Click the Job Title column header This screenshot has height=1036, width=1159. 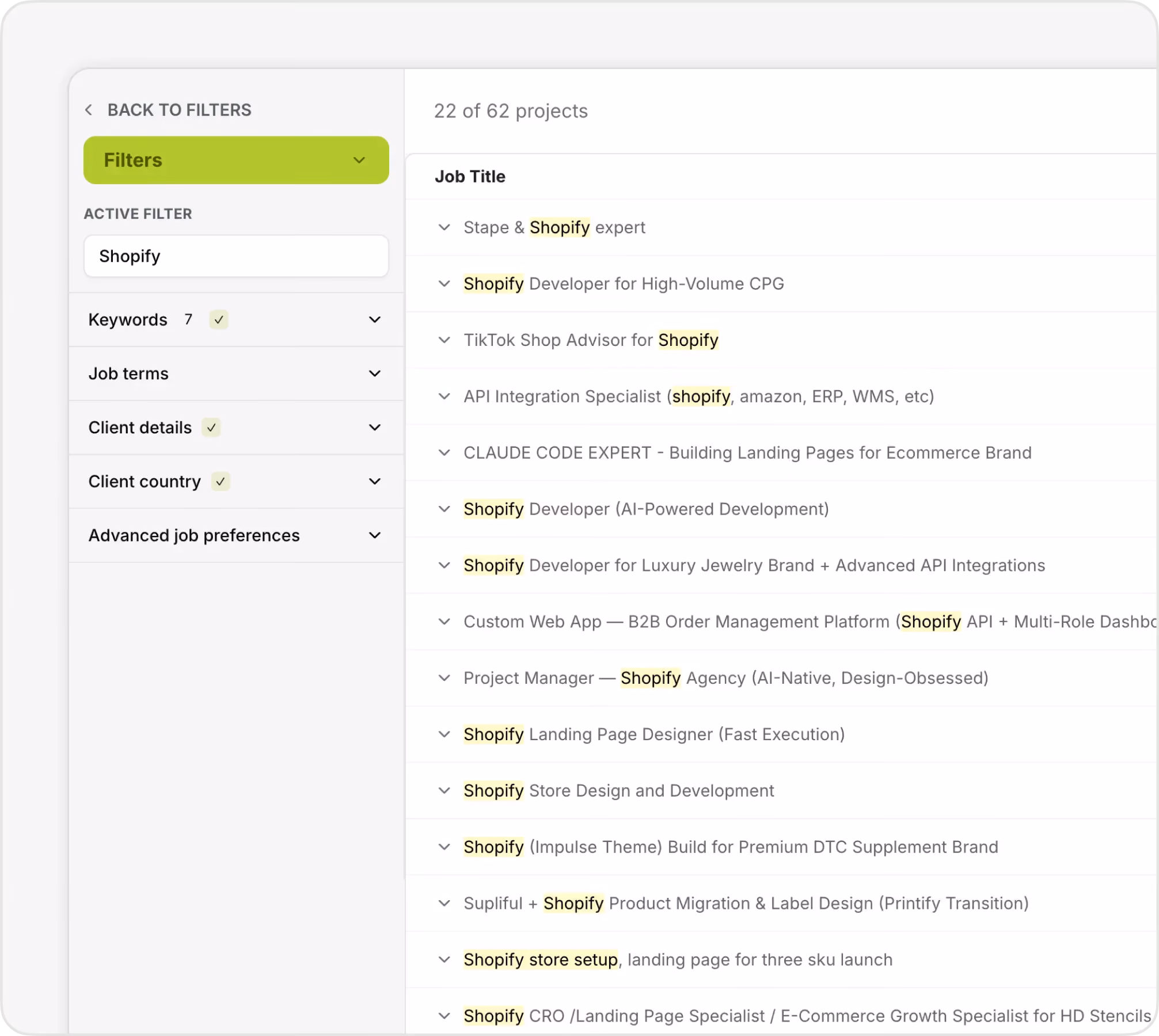(470, 177)
